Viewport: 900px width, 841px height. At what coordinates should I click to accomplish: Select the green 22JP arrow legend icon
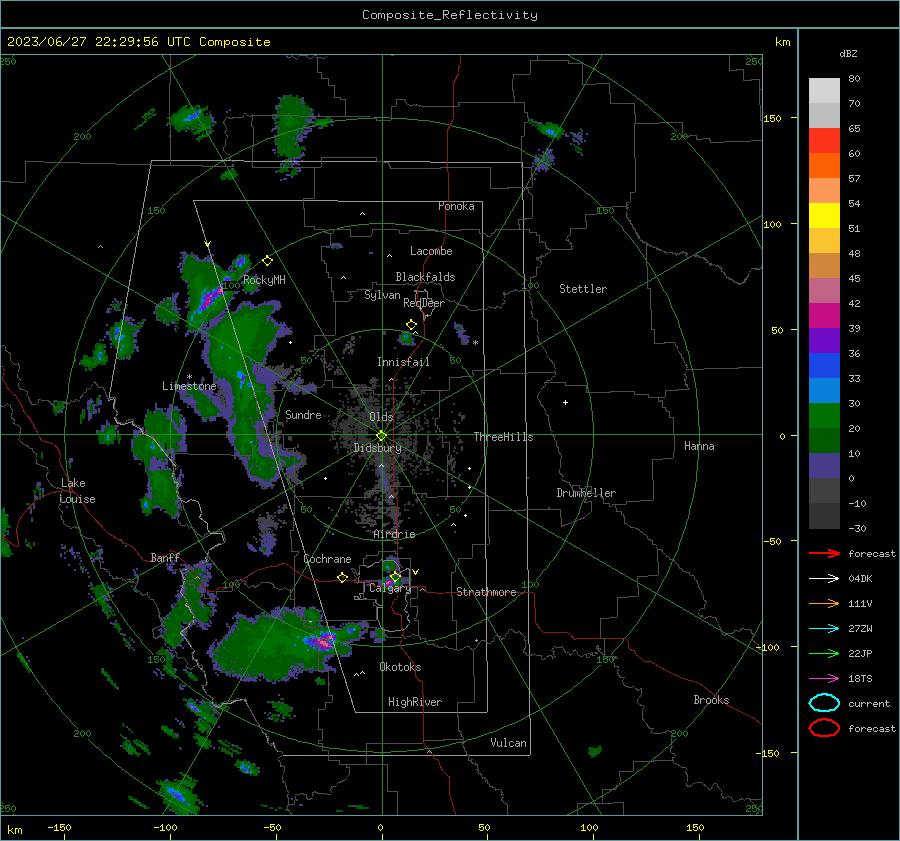[x=824, y=653]
